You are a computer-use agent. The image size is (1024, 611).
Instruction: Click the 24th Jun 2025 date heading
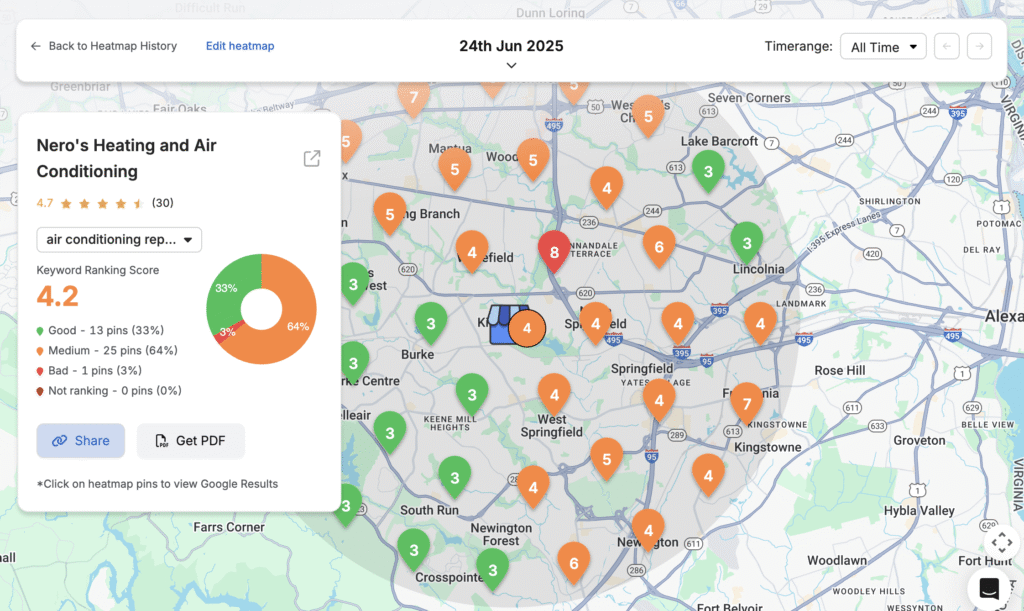tap(511, 46)
